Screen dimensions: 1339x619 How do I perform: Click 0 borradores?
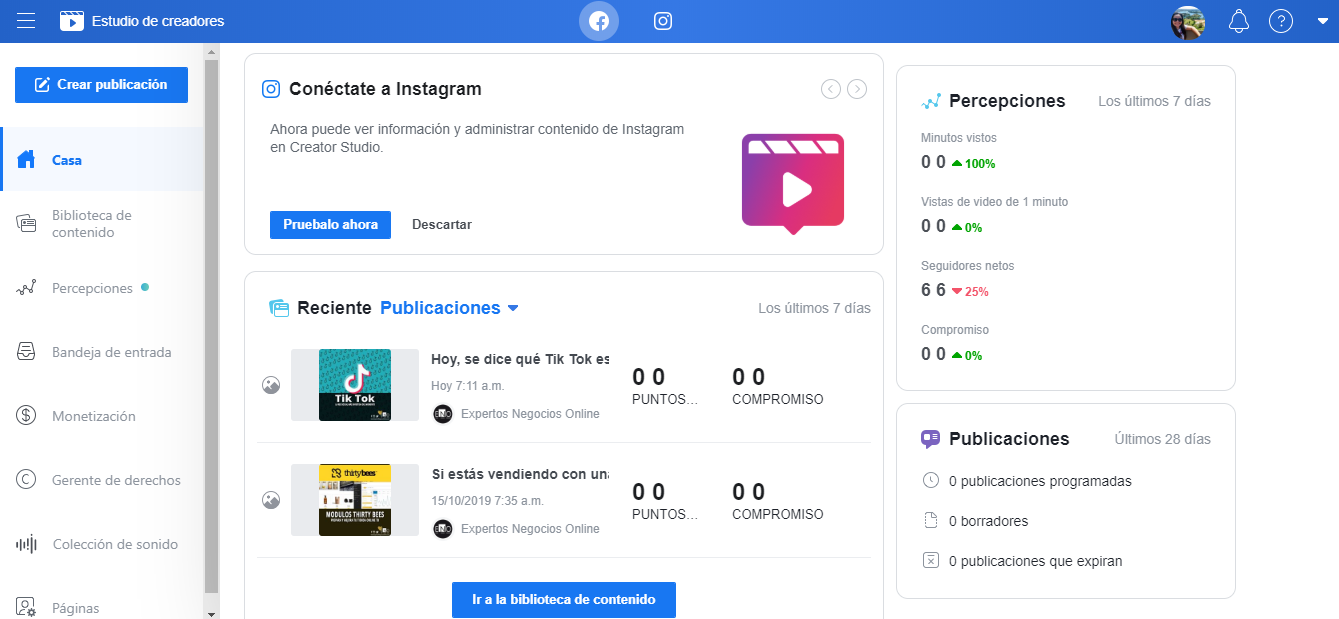[x=988, y=521]
